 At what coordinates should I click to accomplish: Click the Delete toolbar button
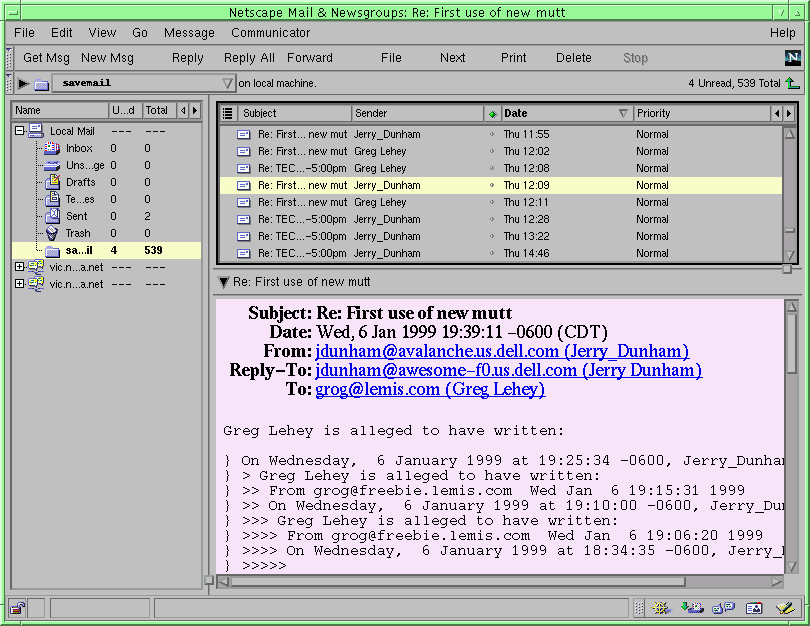point(574,58)
